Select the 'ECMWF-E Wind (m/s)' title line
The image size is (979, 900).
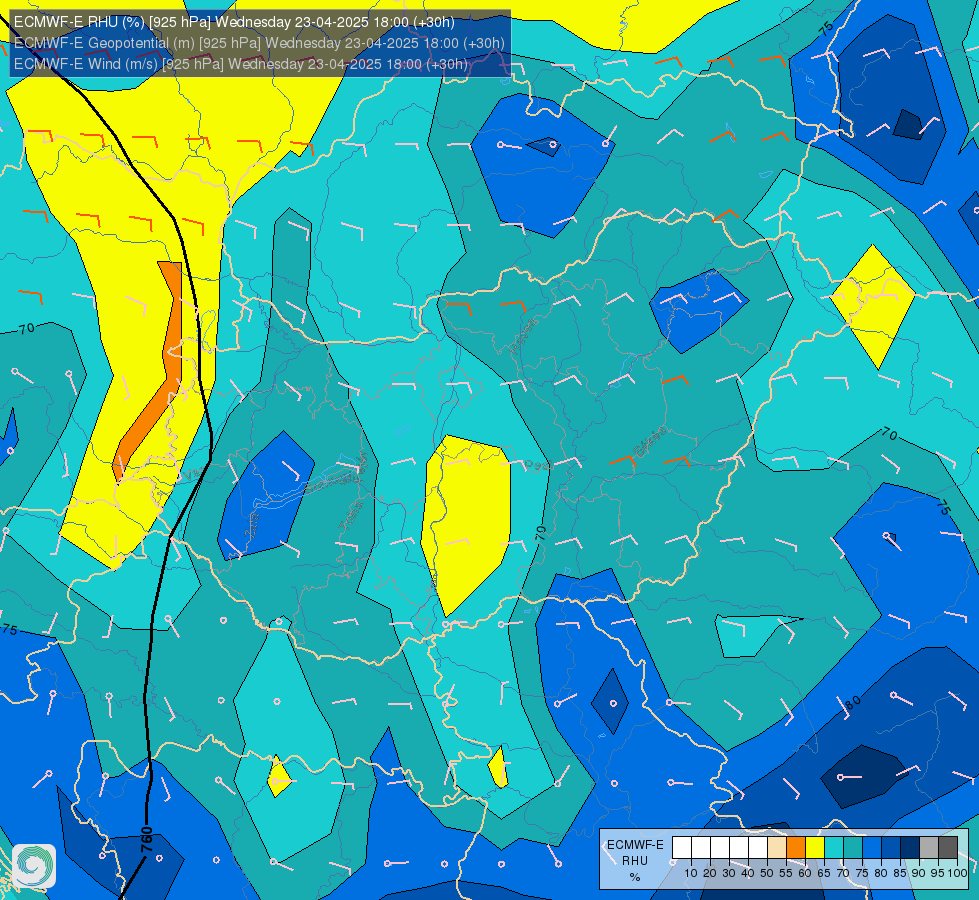pos(240,64)
